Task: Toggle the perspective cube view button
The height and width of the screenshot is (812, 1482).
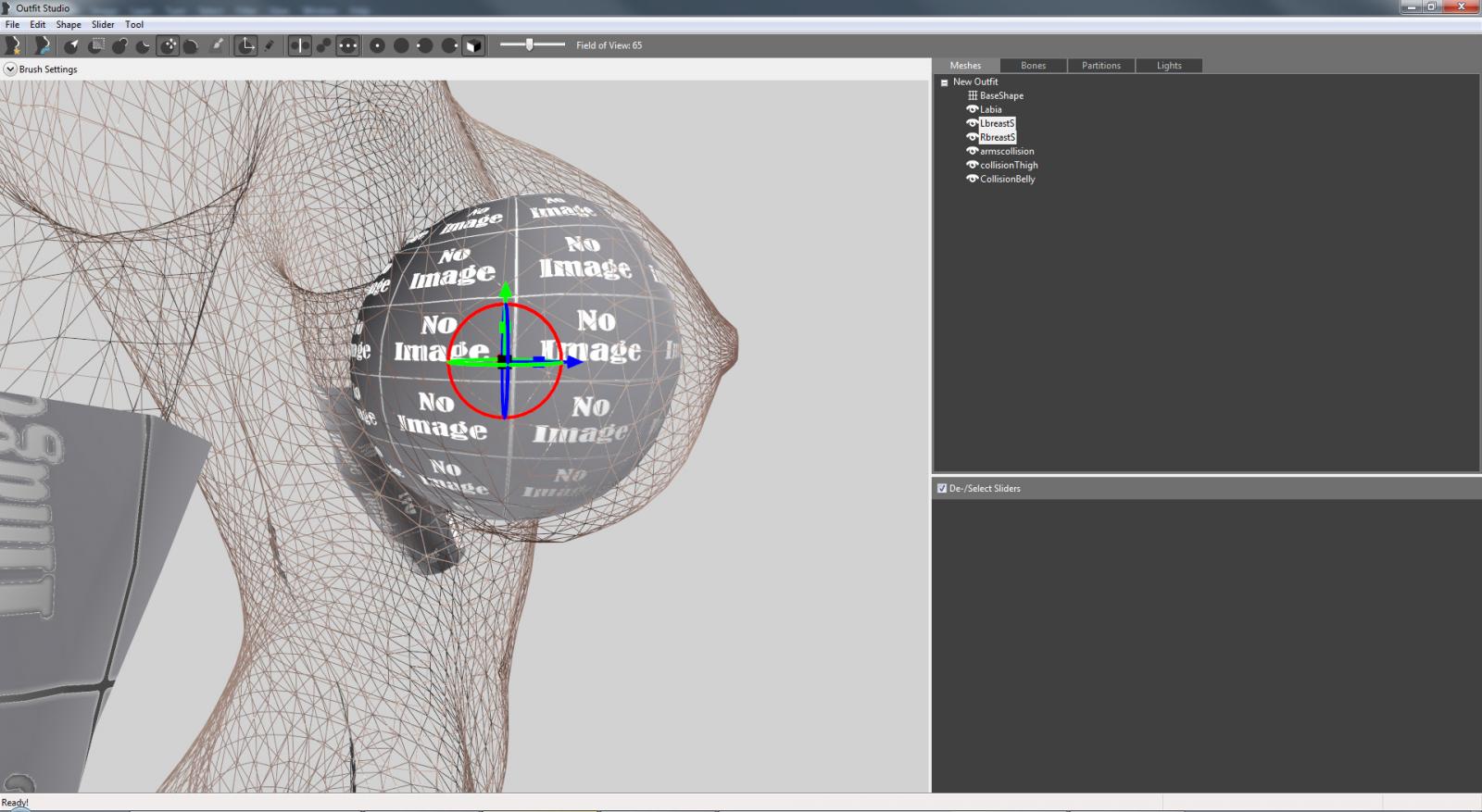Action: 473,45
